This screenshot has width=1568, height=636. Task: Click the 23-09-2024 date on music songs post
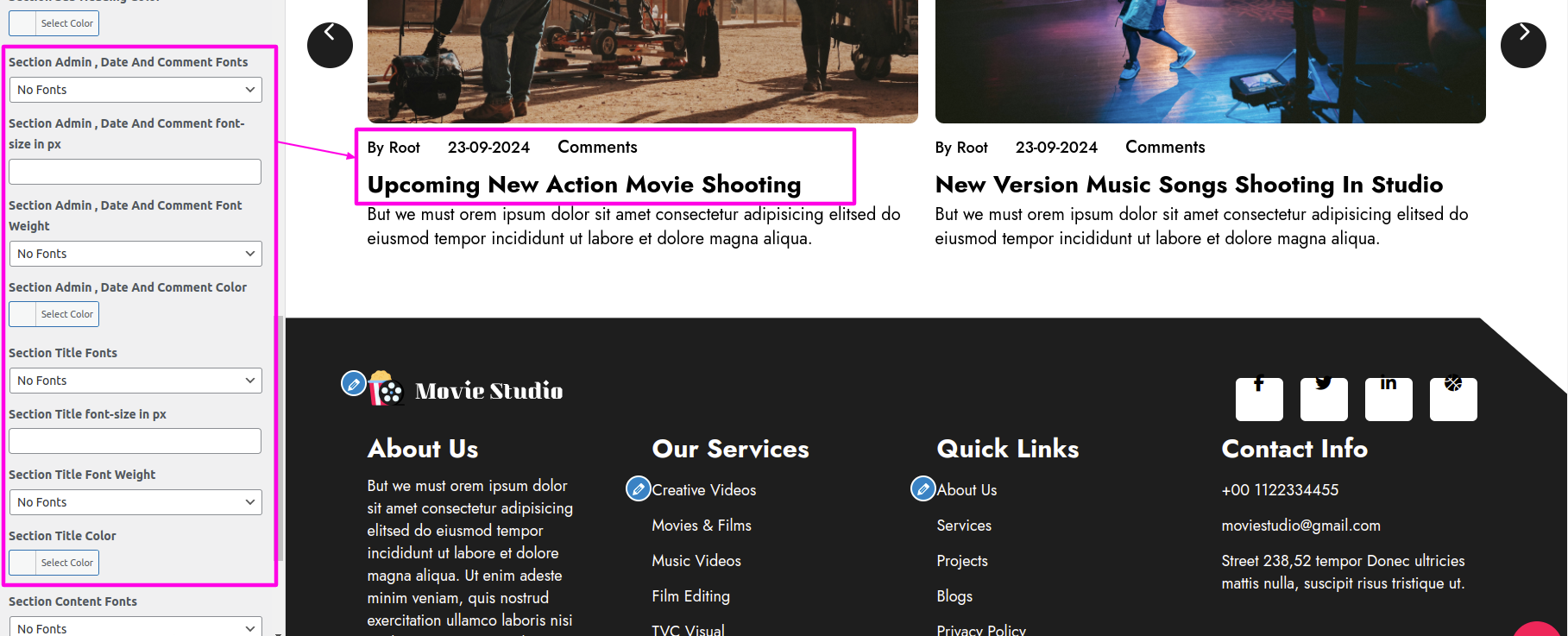tap(1056, 148)
